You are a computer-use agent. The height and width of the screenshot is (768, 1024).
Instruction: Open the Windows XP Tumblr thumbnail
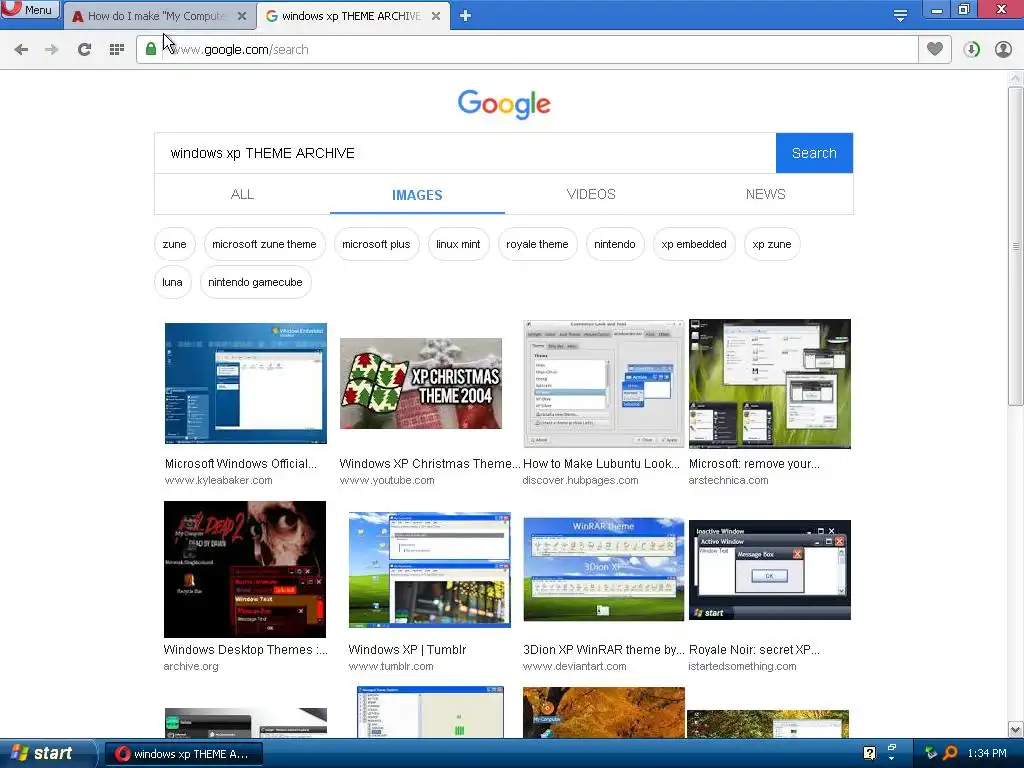point(430,569)
